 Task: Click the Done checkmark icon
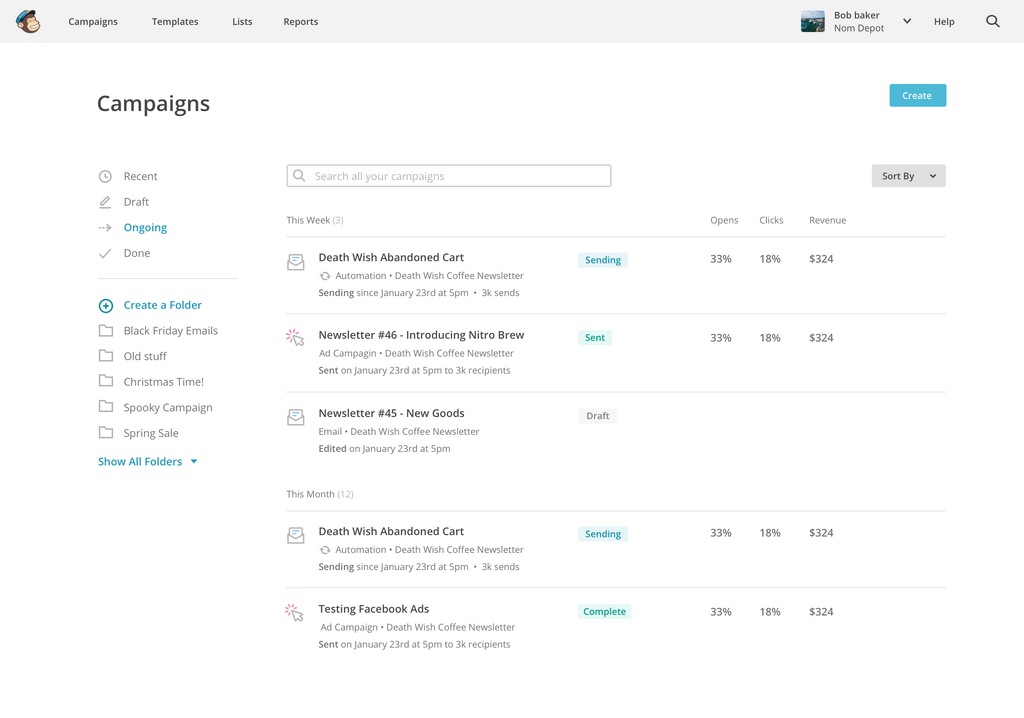point(105,254)
